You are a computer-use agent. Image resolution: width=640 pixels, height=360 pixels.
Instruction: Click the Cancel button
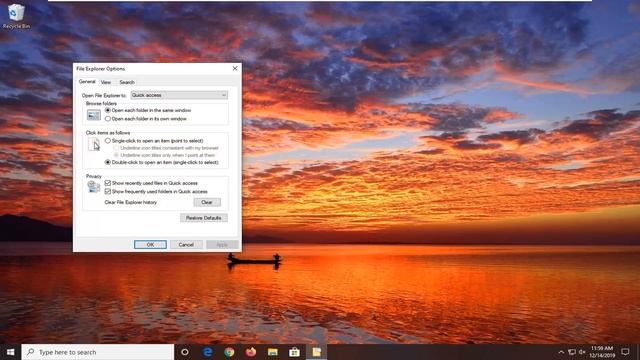click(x=186, y=244)
